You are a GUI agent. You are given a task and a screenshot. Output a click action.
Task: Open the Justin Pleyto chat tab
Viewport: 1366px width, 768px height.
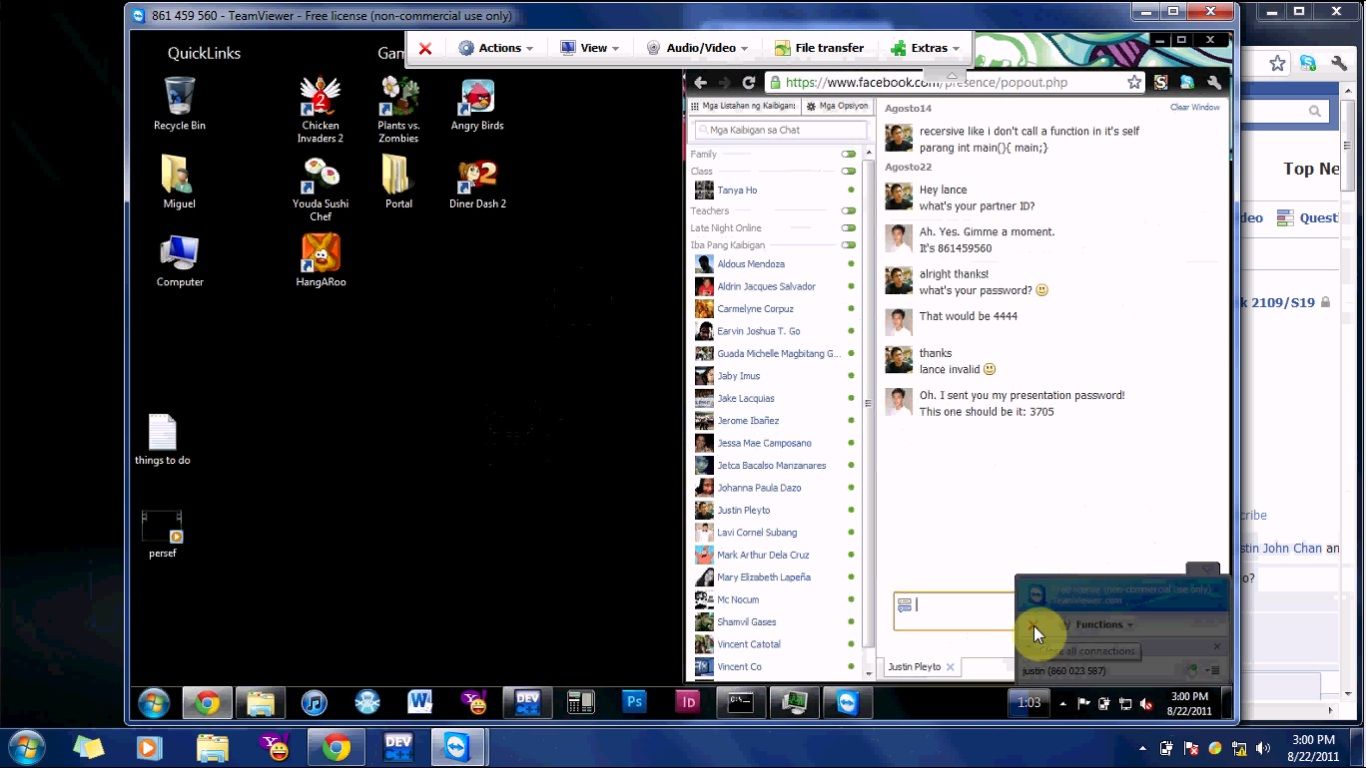pos(914,667)
